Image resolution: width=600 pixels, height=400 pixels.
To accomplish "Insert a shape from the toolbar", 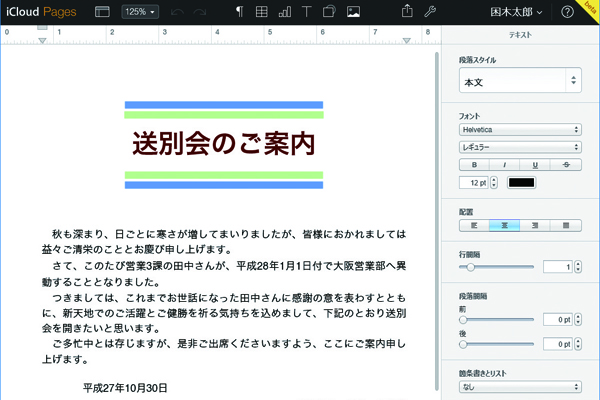I will pyautogui.click(x=330, y=12).
